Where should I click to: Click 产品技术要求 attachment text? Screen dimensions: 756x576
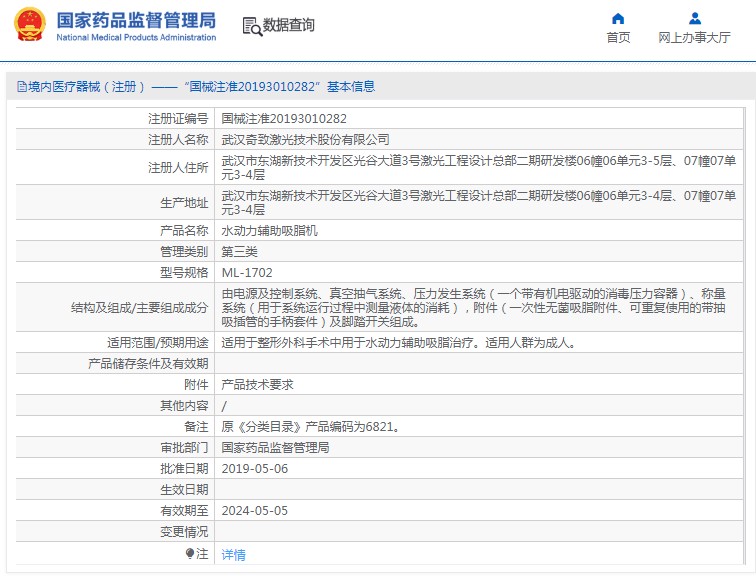pos(257,385)
